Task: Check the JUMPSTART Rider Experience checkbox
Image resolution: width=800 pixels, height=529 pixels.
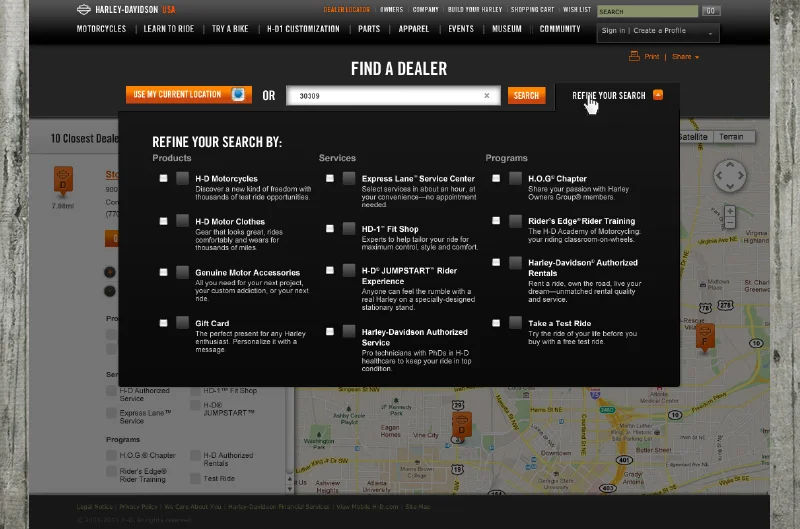Action: [330, 270]
